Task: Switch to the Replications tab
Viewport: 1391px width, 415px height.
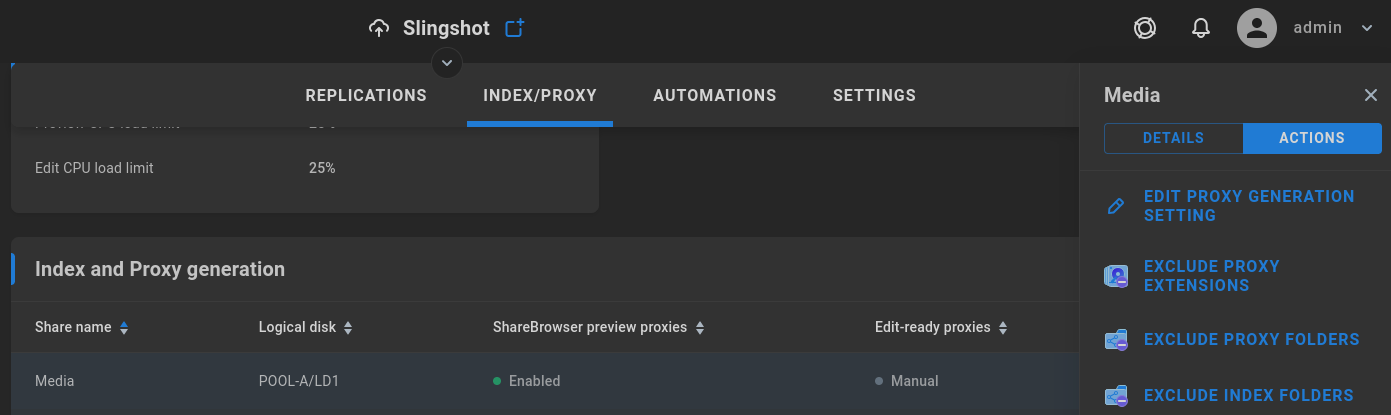Action: [366, 96]
